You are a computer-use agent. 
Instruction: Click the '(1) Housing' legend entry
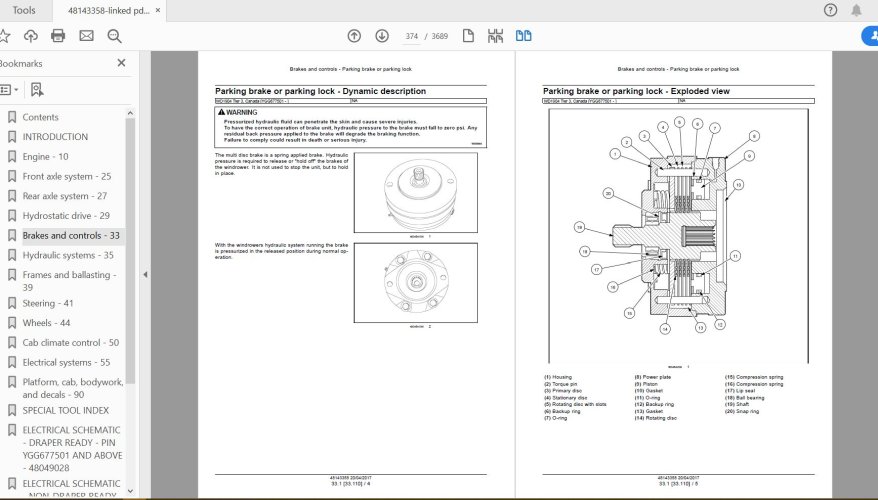tap(558, 377)
